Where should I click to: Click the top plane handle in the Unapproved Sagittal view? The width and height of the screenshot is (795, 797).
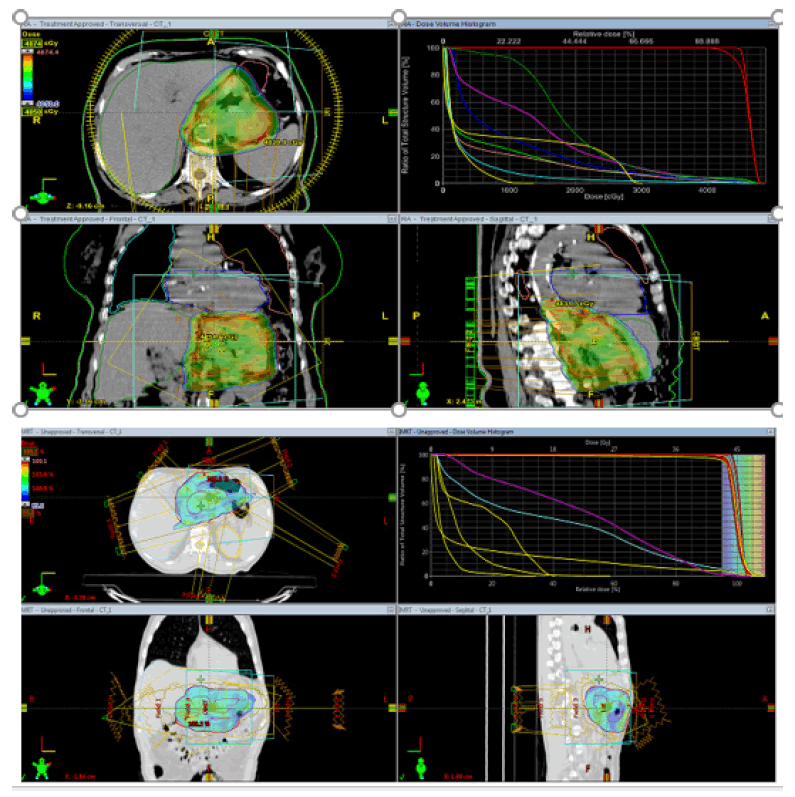[606, 620]
